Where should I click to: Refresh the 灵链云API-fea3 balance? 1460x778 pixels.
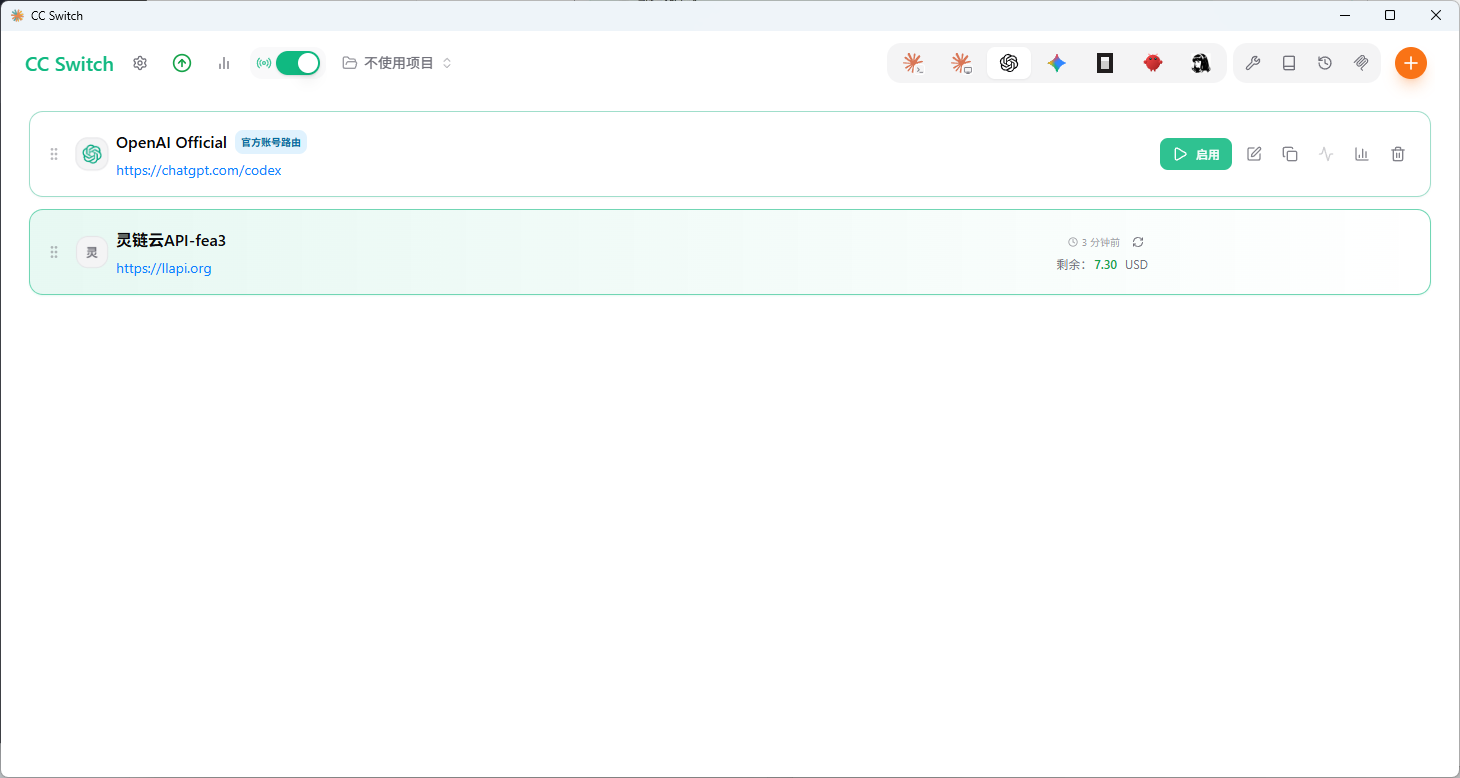1138,242
